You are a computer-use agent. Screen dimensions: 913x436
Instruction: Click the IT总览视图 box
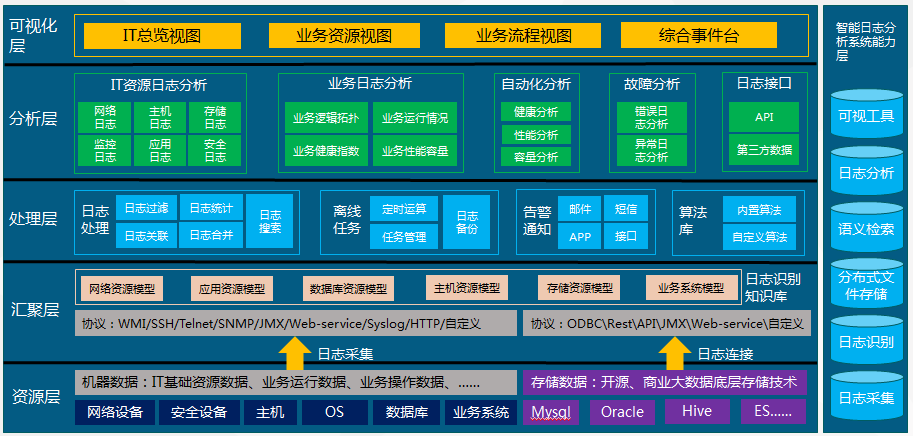(162, 36)
